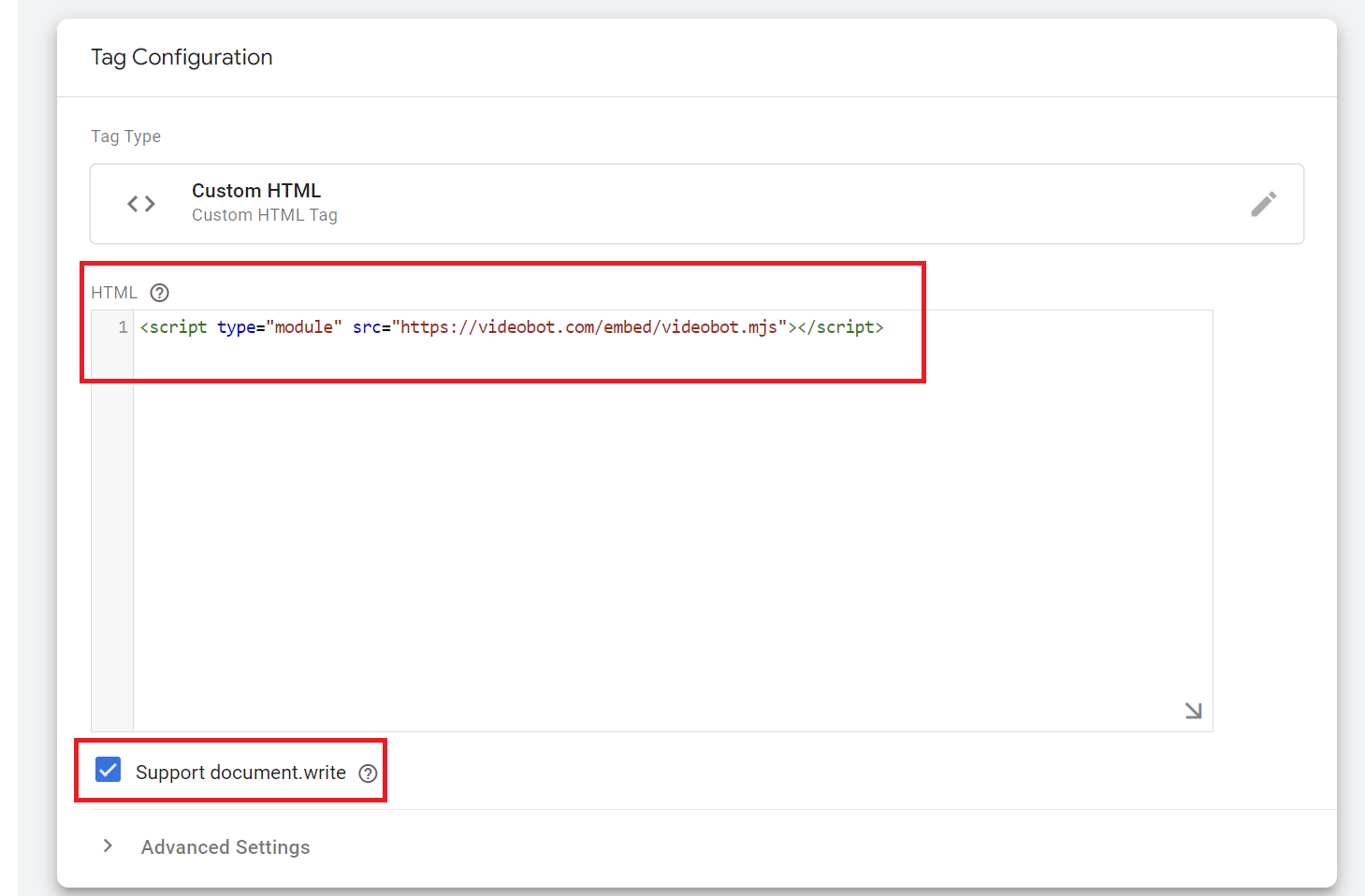Click the Support document.write label text
The width and height of the screenshot is (1365, 896).
point(240,773)
